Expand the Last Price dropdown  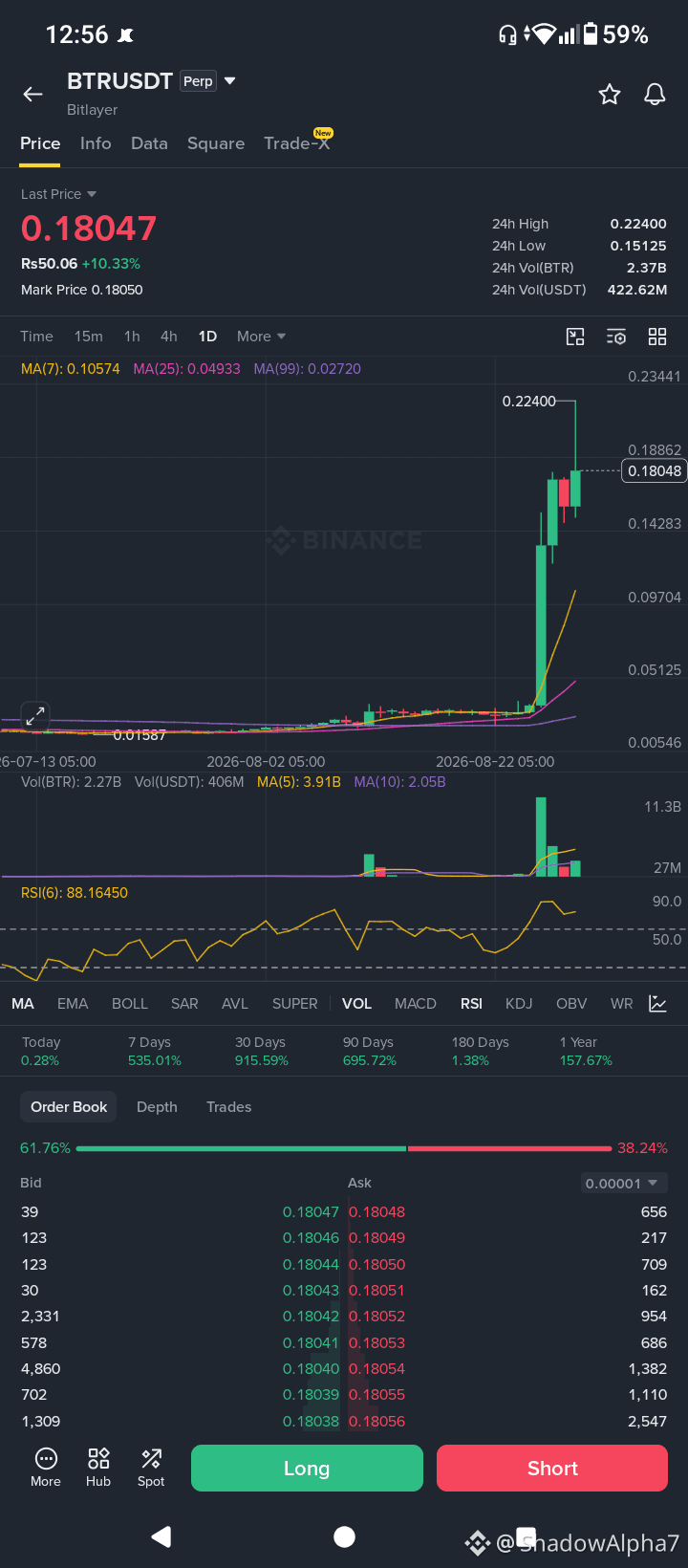(58, 194)
